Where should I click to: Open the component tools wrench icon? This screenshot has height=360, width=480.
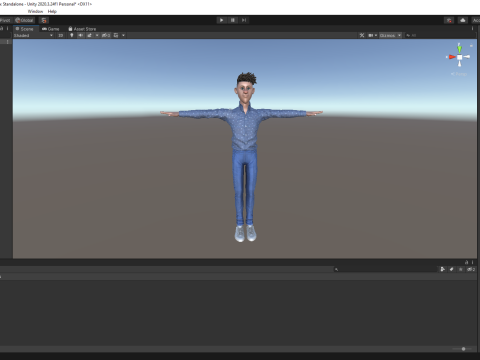[362, 35]
